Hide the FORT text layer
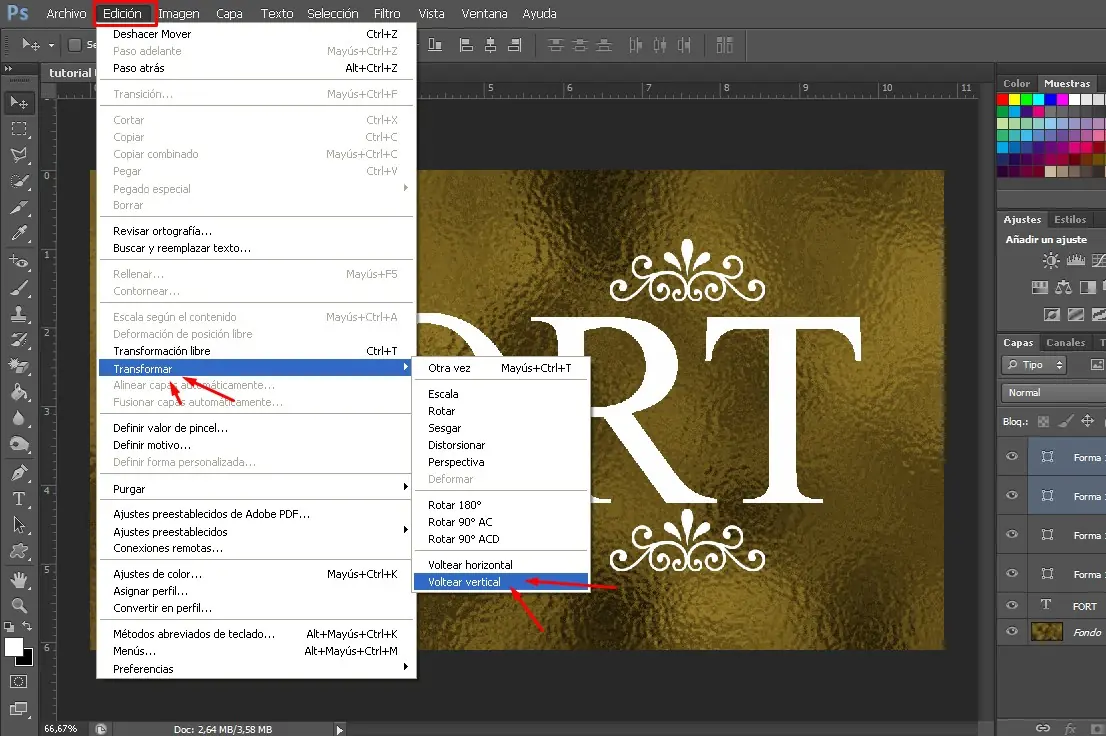1106x736 pixels. point(1011,605)
